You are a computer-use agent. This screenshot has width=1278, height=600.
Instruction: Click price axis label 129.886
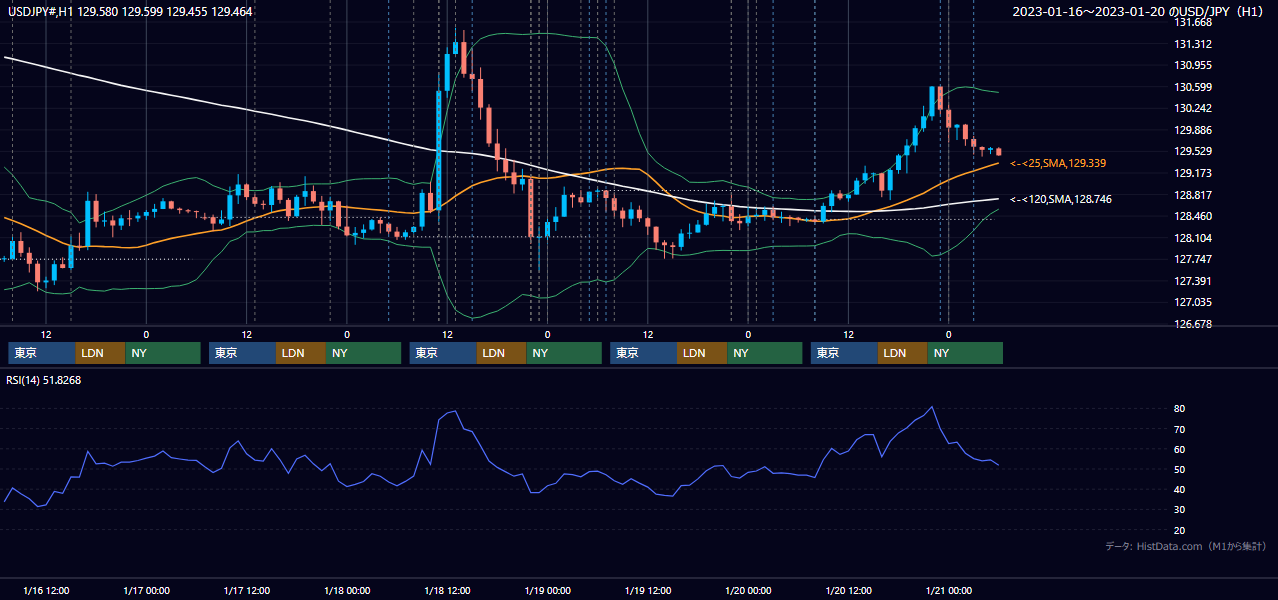pos(1193,130)
